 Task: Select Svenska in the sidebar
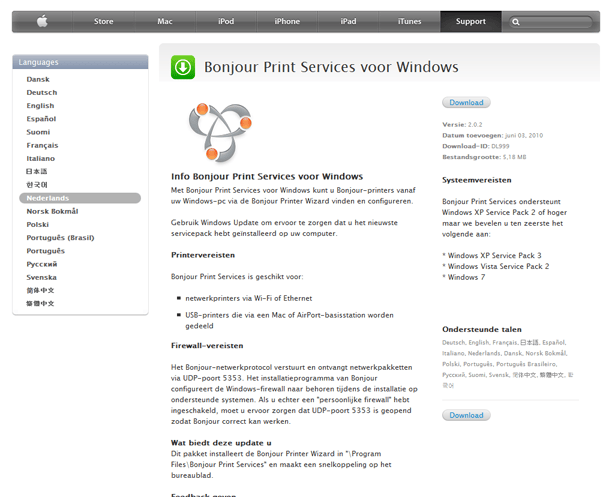[42, 277]
